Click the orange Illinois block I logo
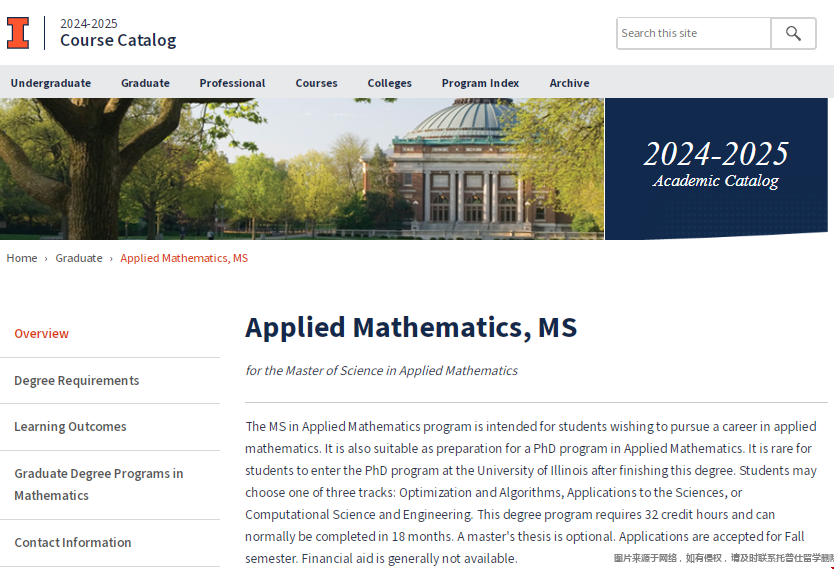Screen dimensions: 834x569 pyautogui.click(x=18, y=33)
